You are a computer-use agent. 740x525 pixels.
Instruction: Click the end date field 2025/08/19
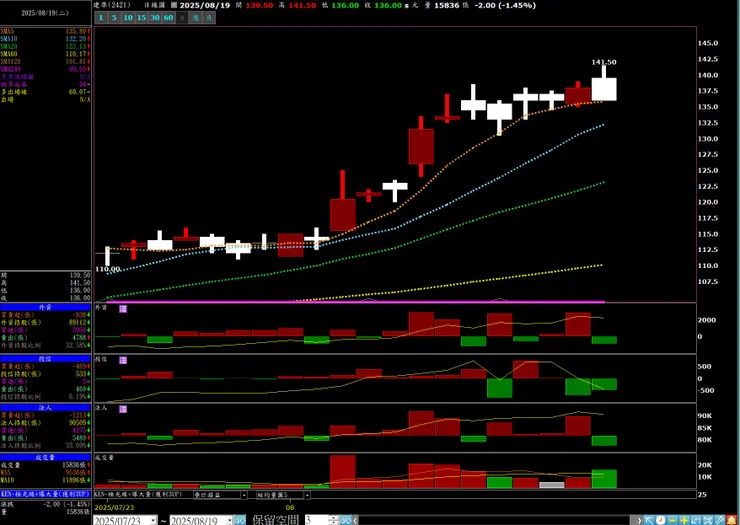[x=198, y=520]
